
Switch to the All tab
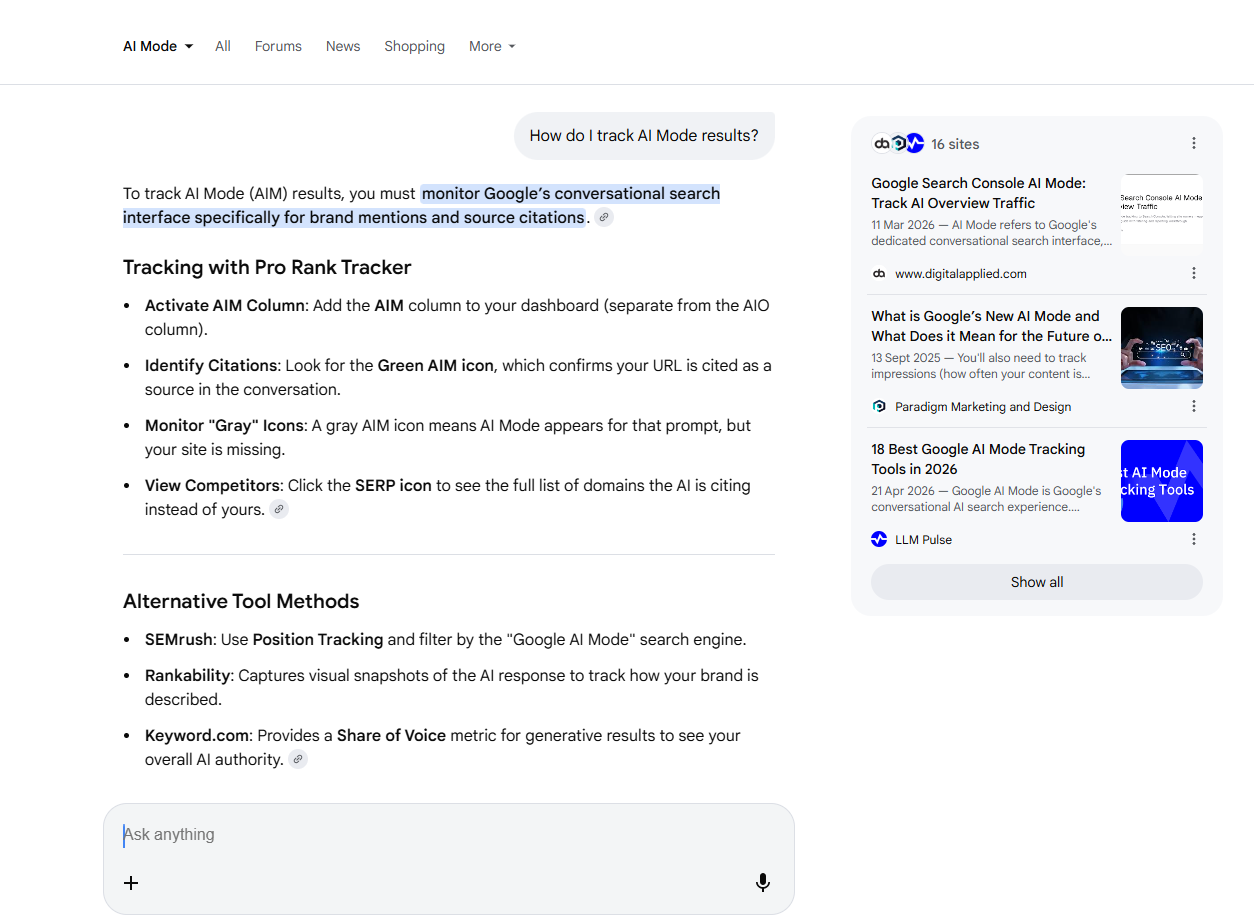point(223,46)
